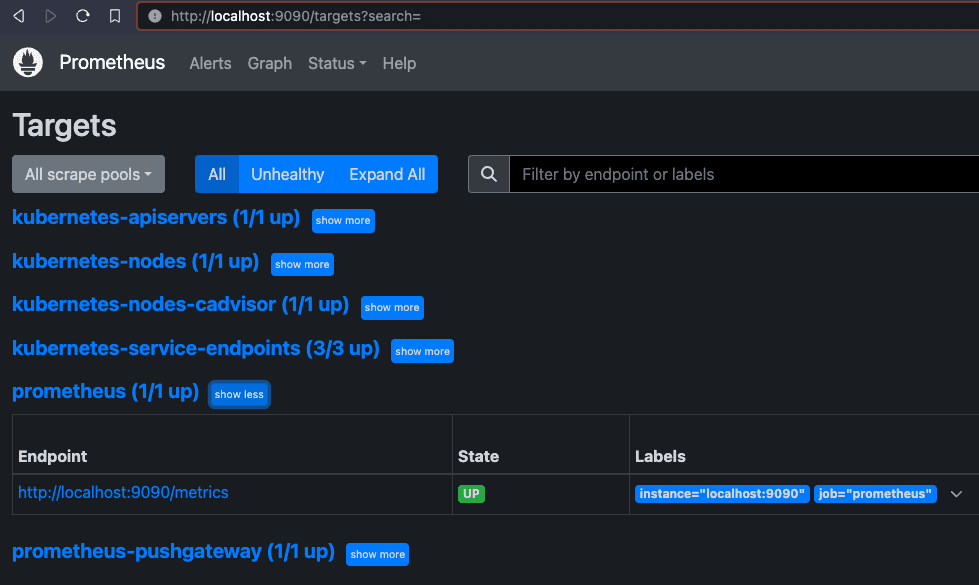Select the All targets filter
979x585 pixels.
tap(217, 174)
